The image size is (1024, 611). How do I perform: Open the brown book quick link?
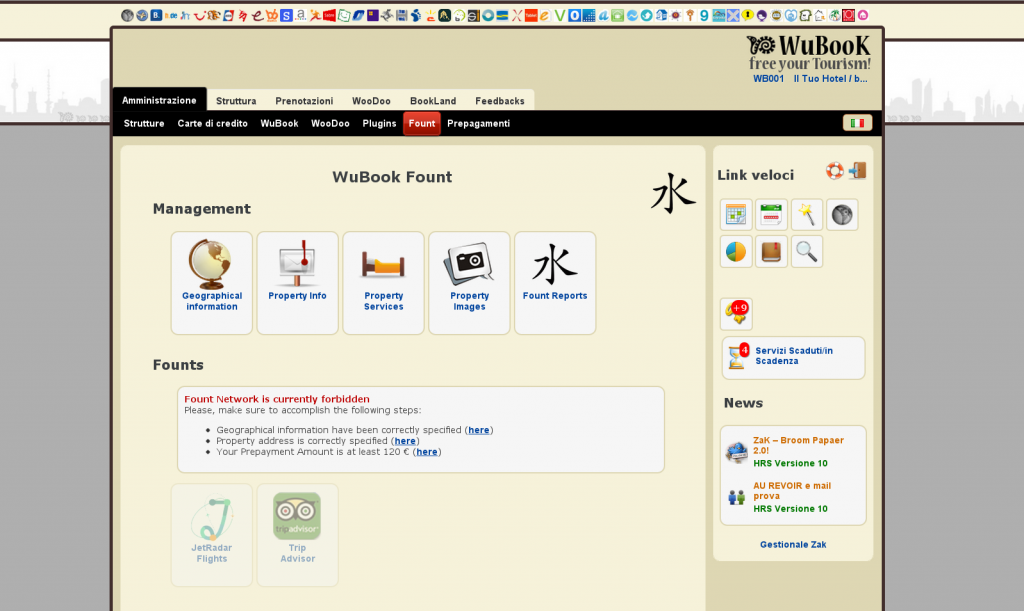coord(771,251)
